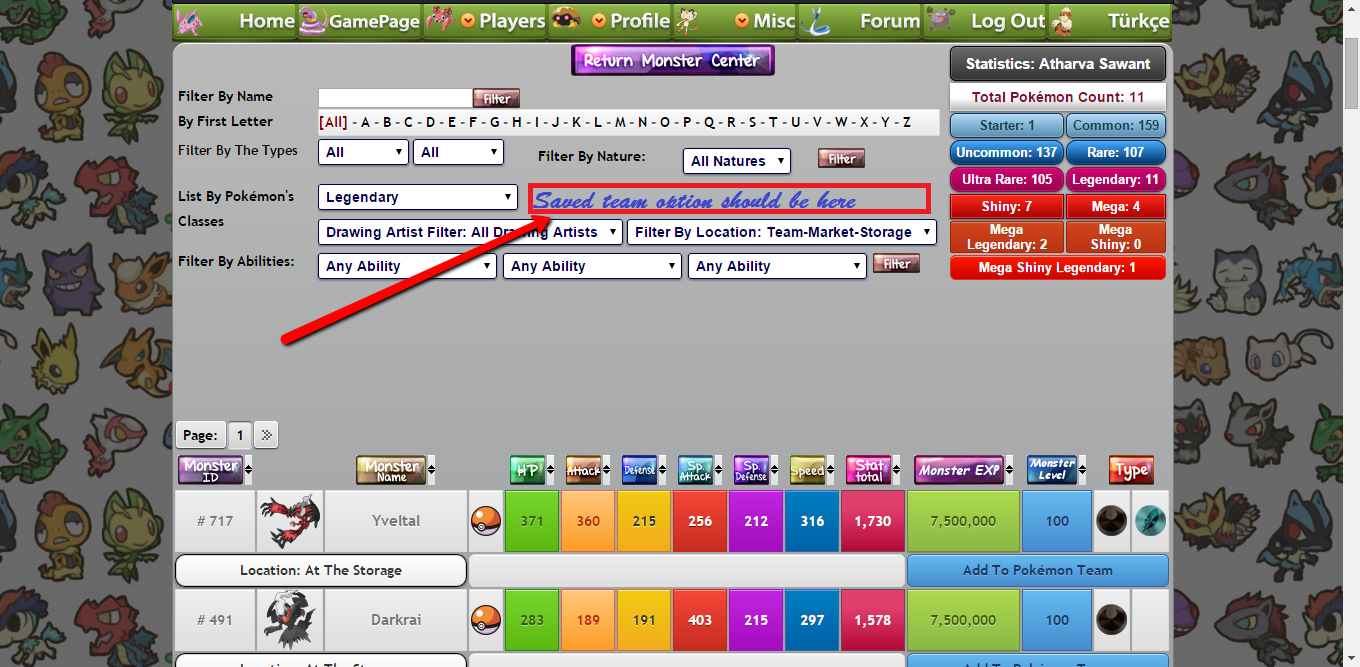Click Add To Pokémon Team for Yveltal
This screenshot has width=1360, height=667.
[x=1037, y=570]
